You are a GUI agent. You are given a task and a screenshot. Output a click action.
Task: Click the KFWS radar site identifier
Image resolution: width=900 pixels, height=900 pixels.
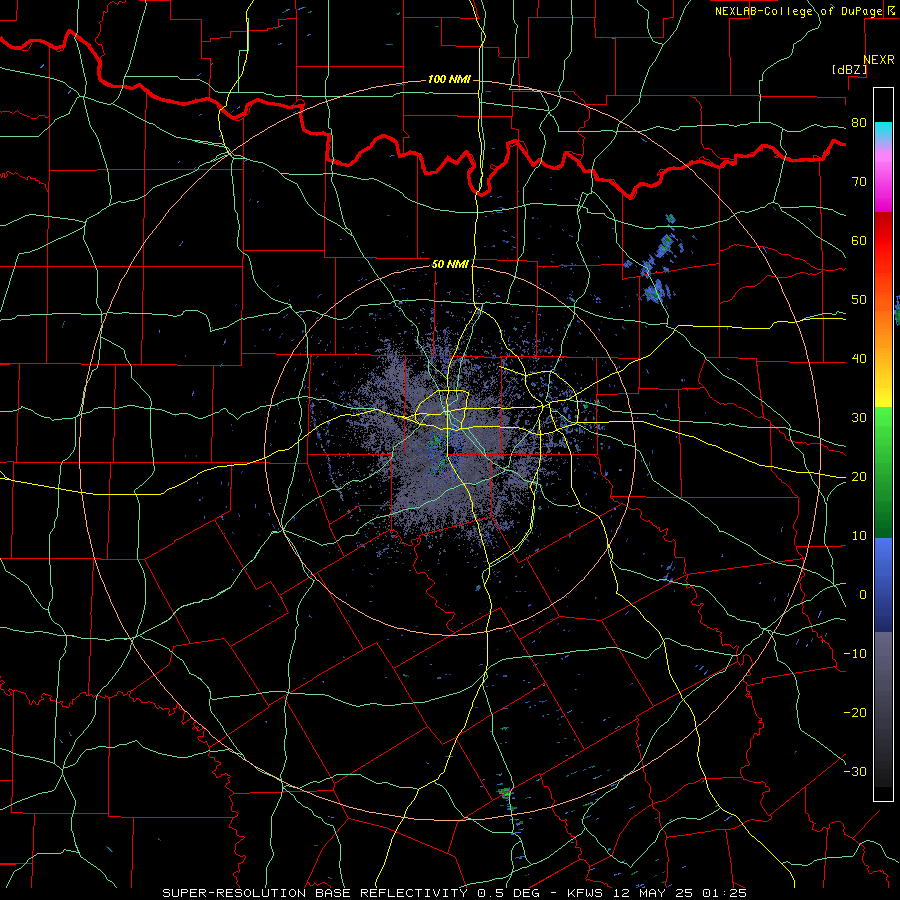(587, 893)
